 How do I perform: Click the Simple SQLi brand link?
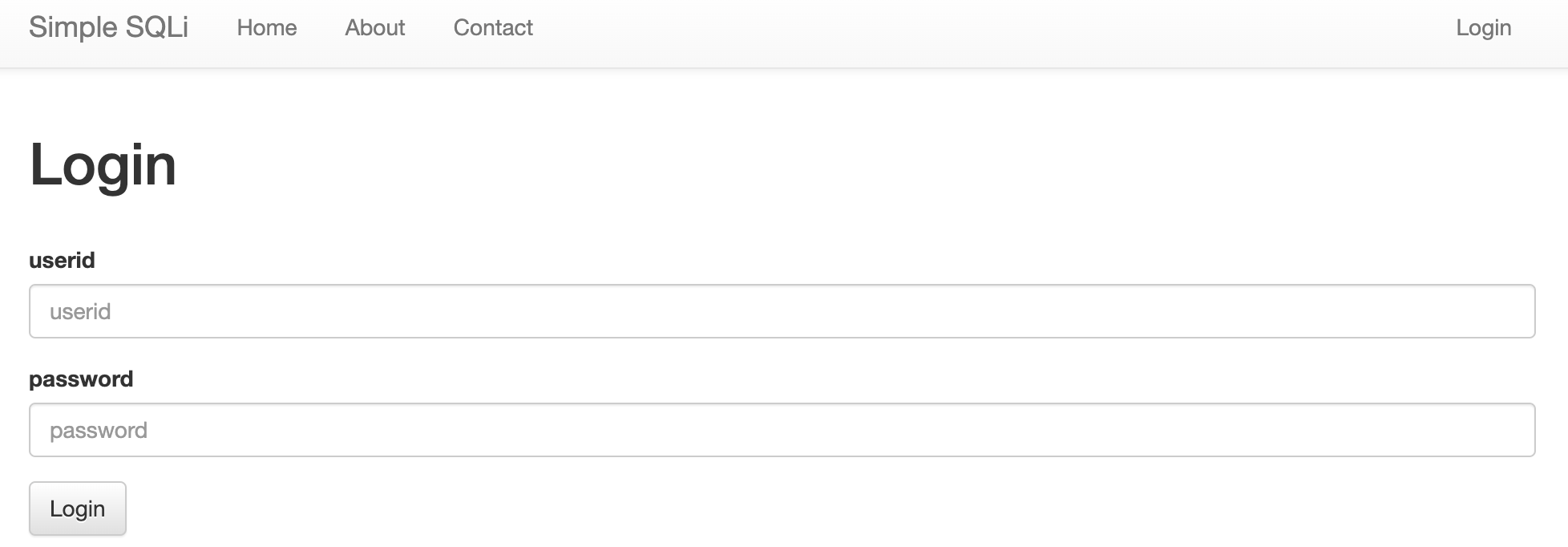tap(108, 27)
